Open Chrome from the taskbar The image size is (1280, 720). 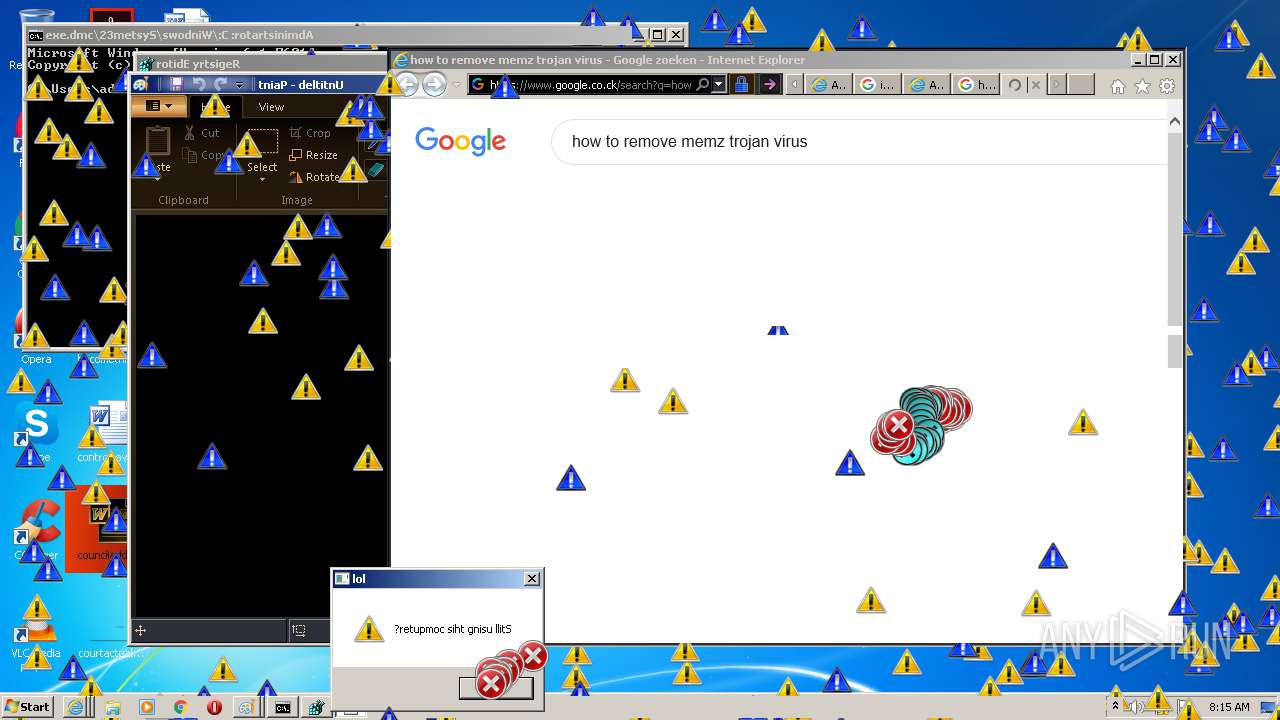pos(180,707)
